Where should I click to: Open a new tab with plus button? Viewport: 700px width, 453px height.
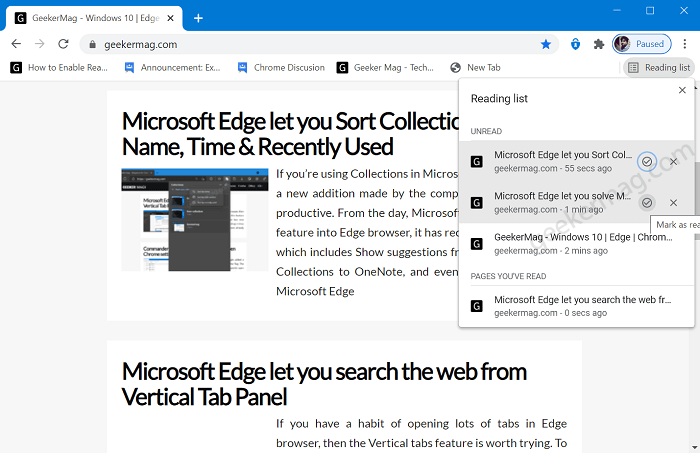point(198,18)
